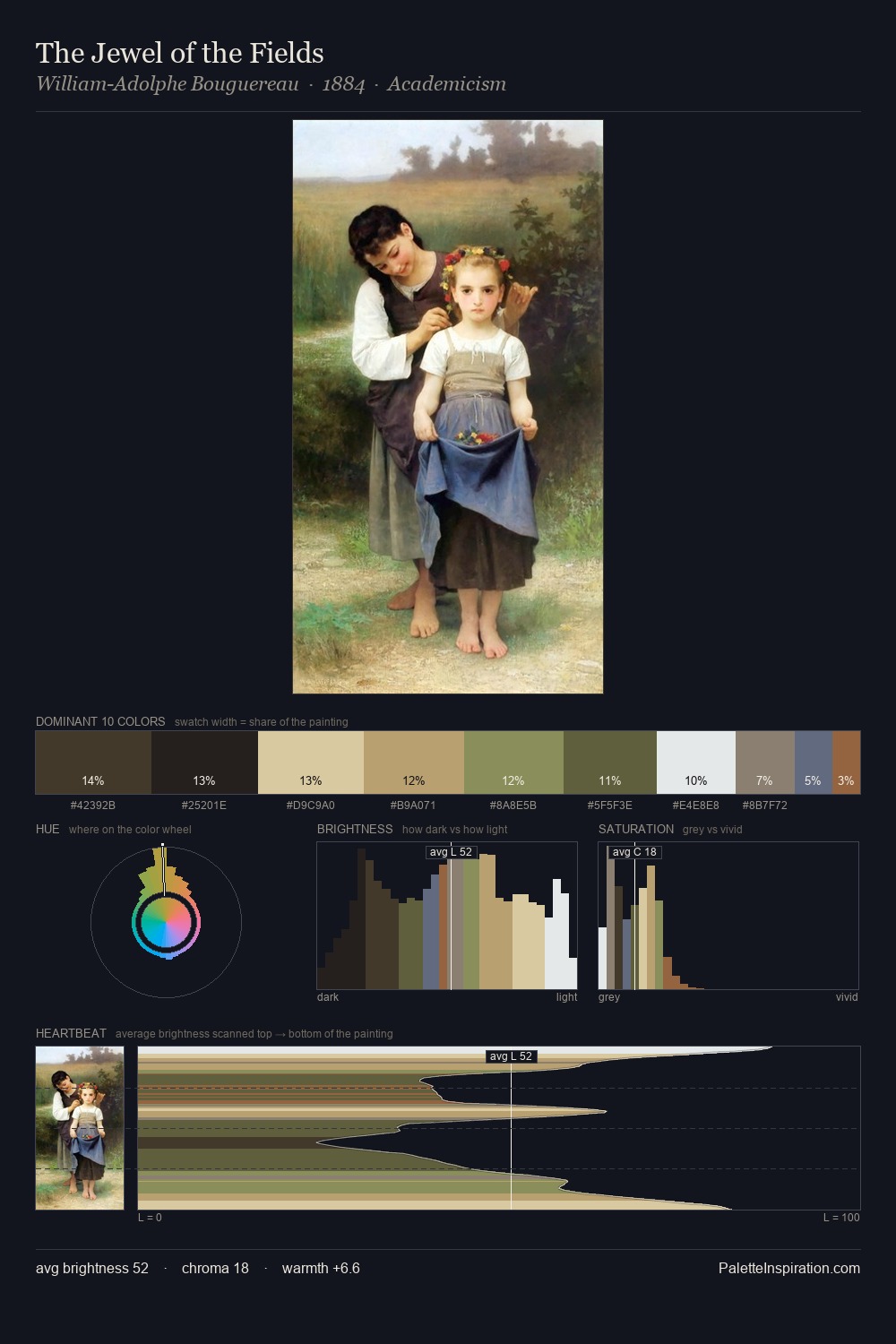The width and height of the screenshot is (896, 1344).
Task: Click the hex code #8A8E5B
Action: pyautogui.click(x=513, y=806)
